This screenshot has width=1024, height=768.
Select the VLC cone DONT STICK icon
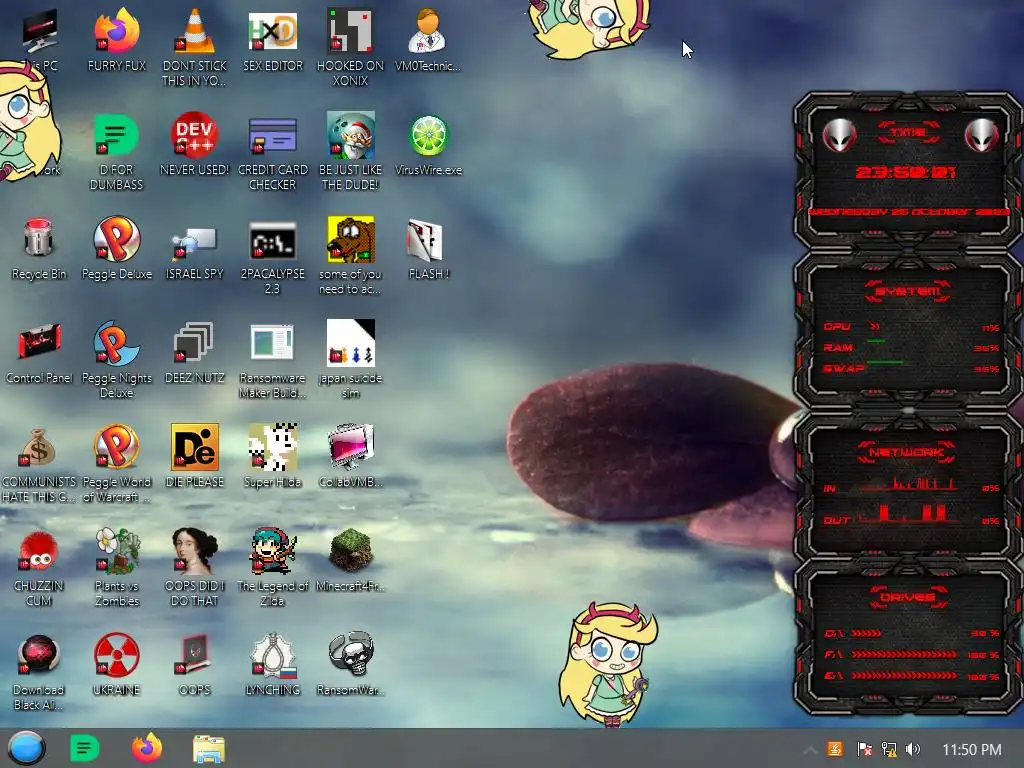click(195, 31)
